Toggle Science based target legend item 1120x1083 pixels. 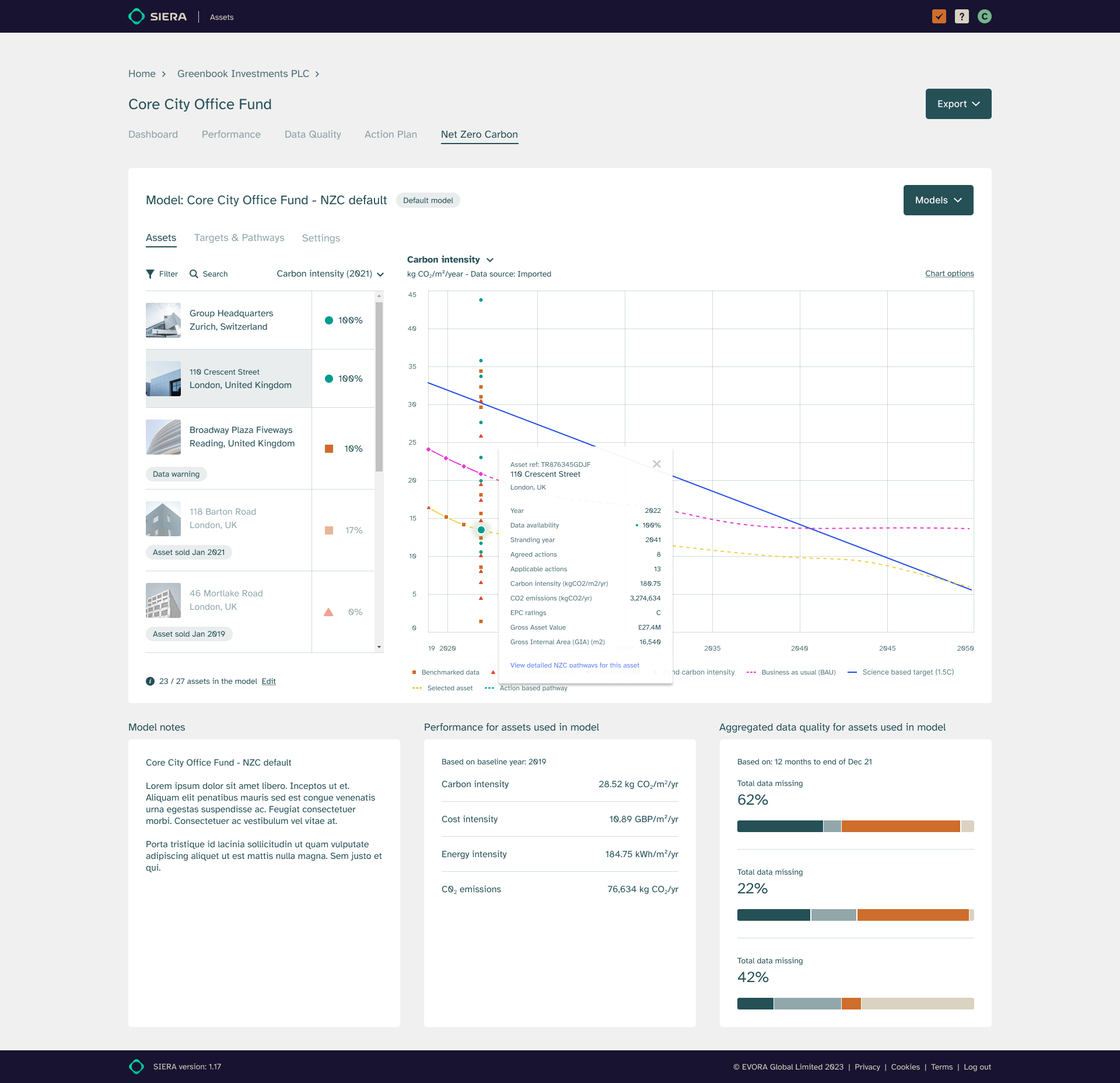[x=901, y=672]
